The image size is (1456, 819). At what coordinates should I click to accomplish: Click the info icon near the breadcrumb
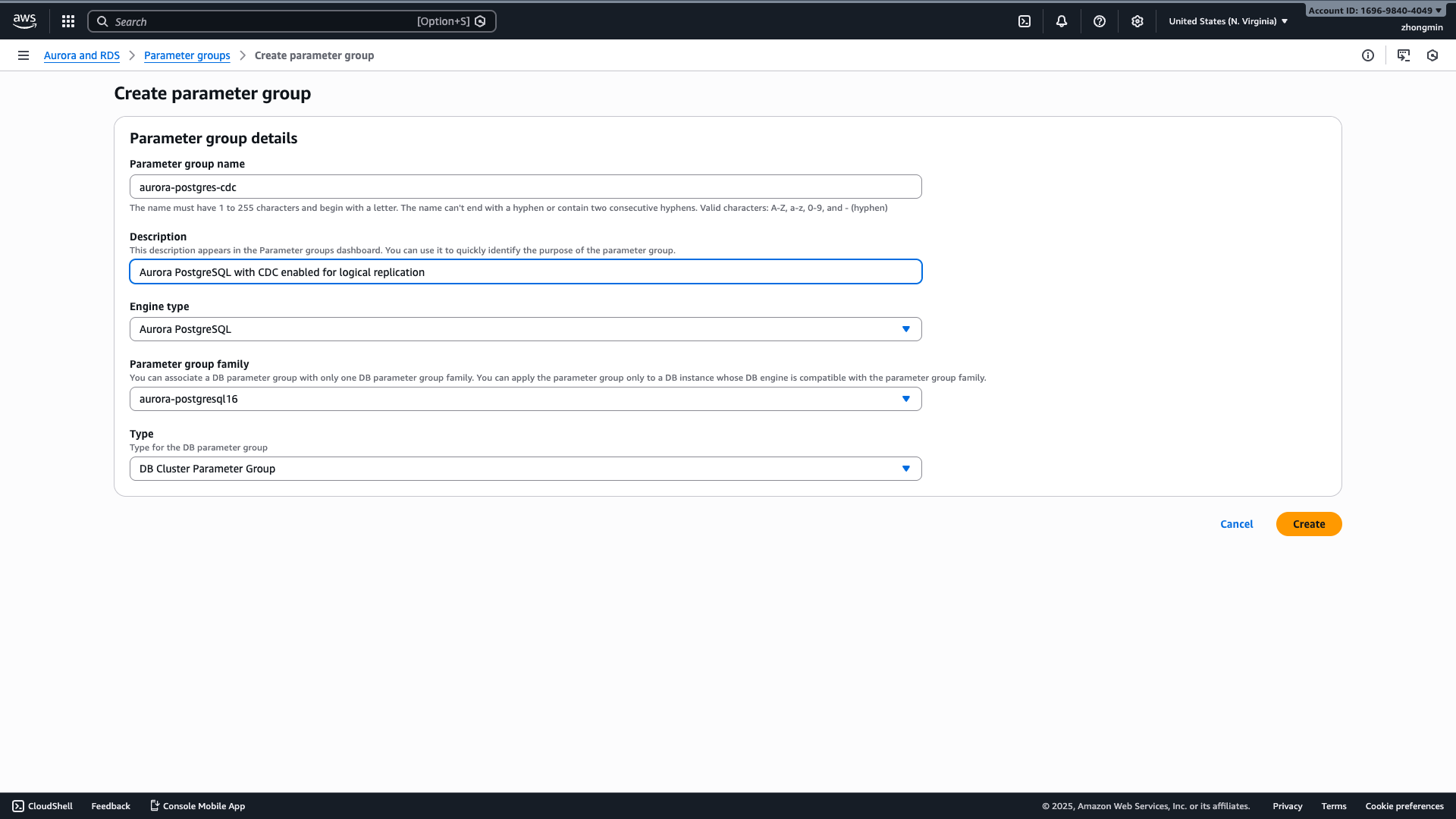click(x=1368, y=55)
